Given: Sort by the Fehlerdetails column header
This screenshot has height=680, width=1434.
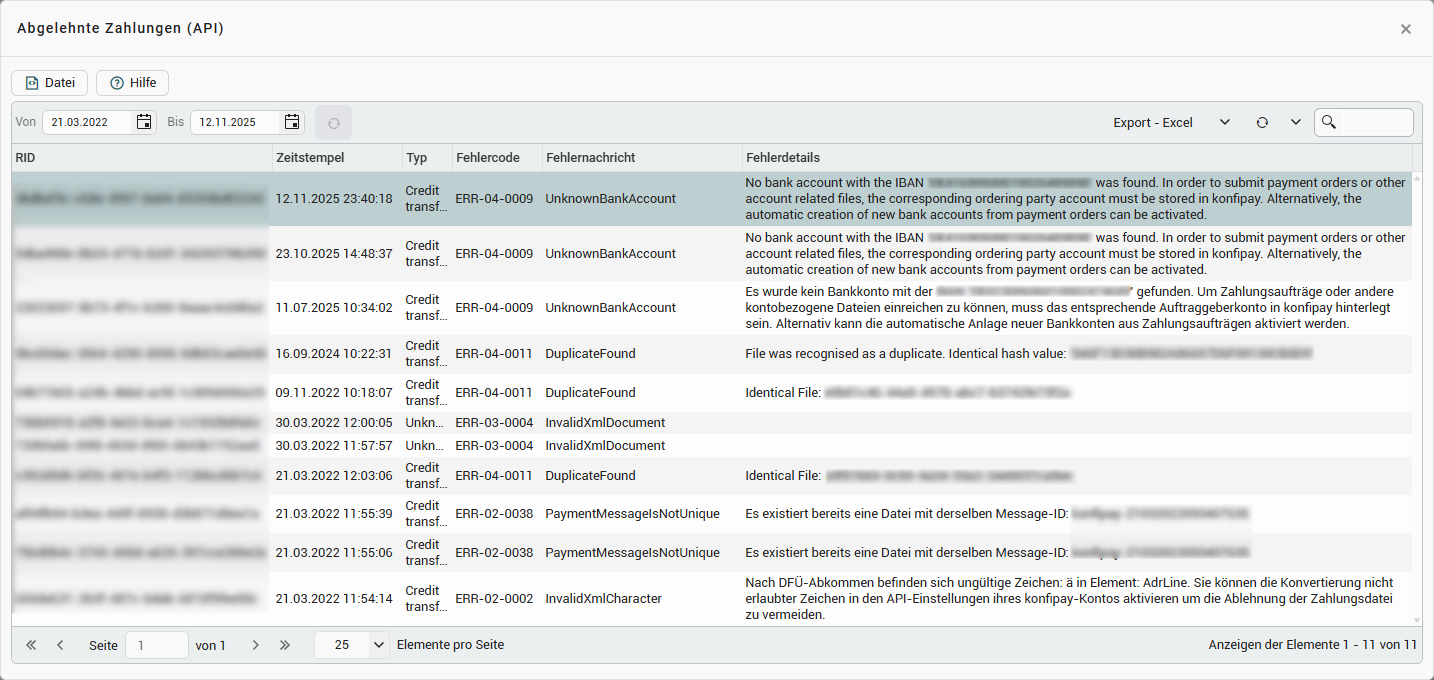Looking at the screenshot, I should 1077,158.
